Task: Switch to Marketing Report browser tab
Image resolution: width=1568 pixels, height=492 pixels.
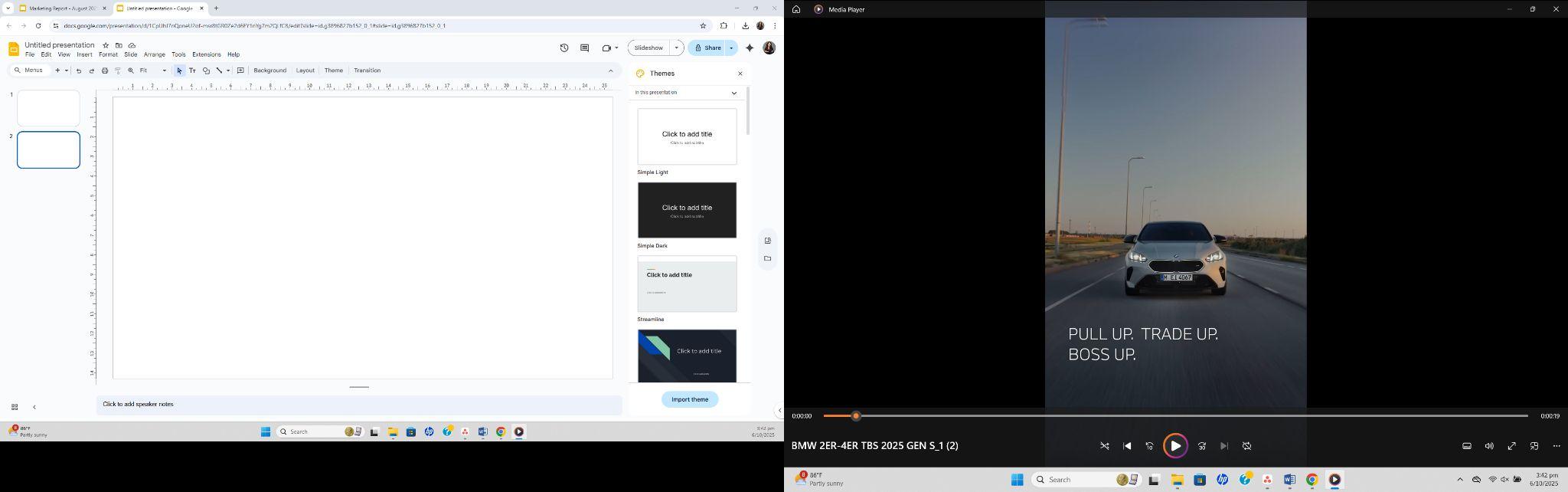Action: coord(63,8)
